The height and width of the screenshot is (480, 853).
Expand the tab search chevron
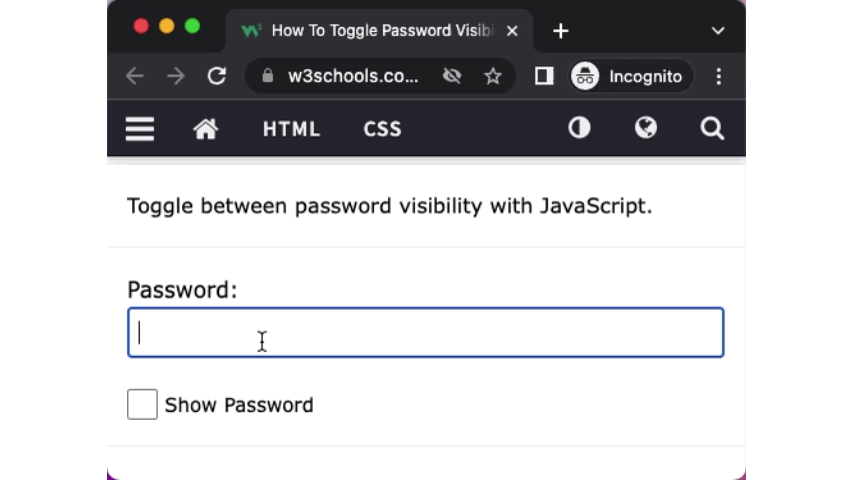718,31
